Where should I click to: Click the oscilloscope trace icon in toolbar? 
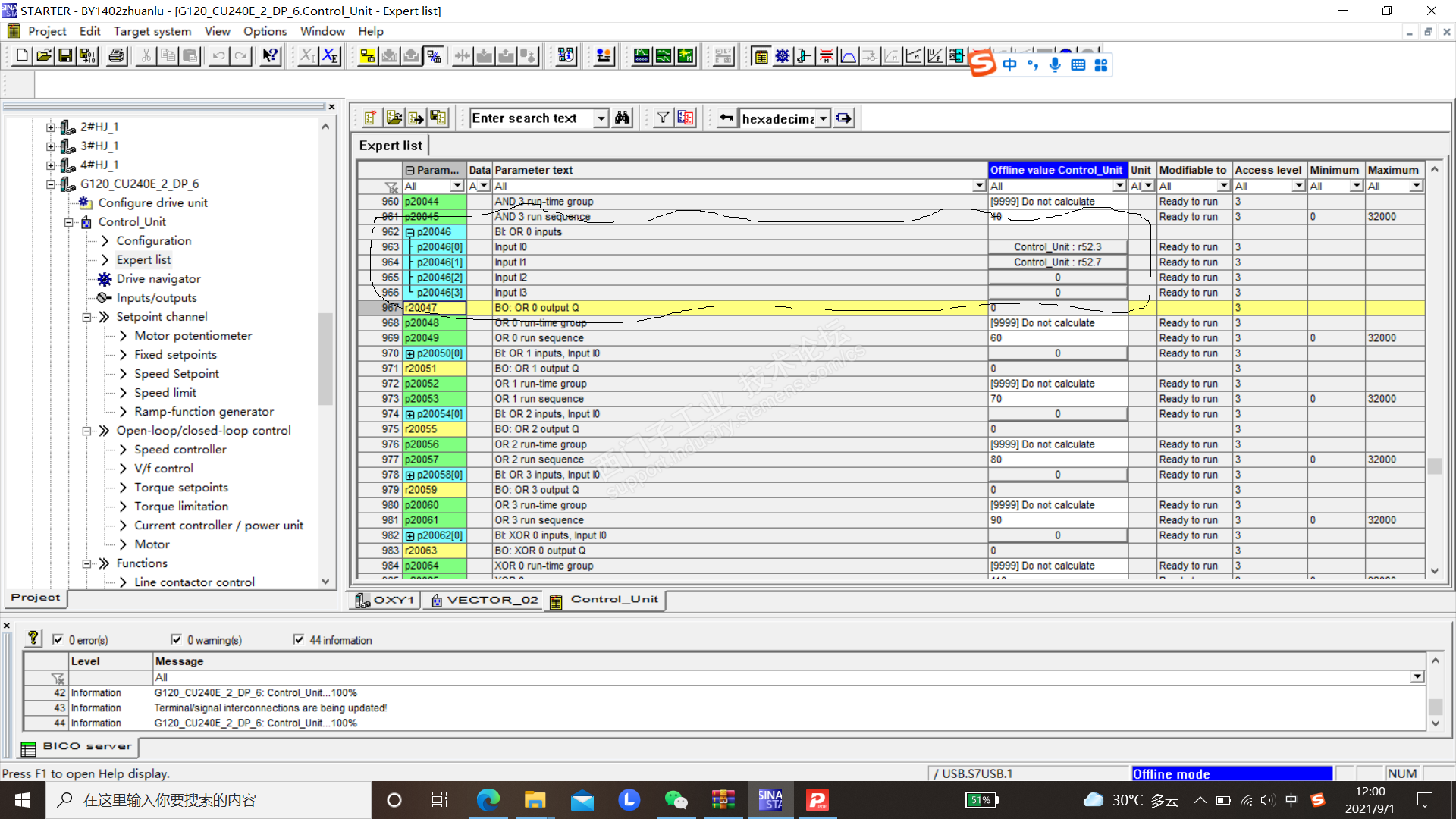(642, 55)
